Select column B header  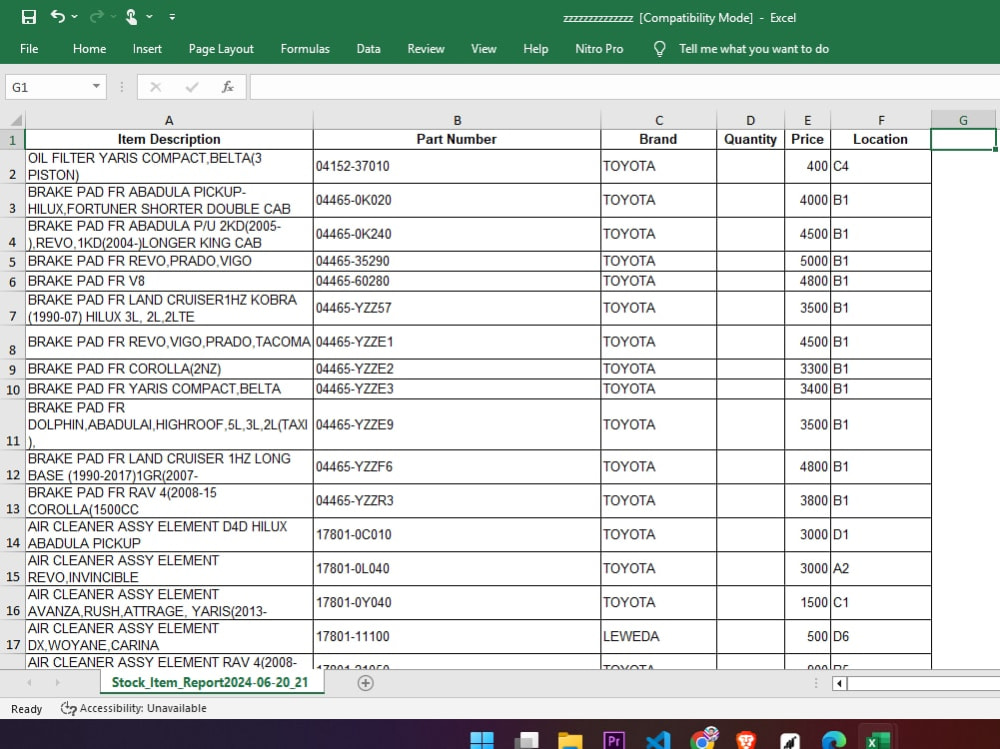click(457, 120)
